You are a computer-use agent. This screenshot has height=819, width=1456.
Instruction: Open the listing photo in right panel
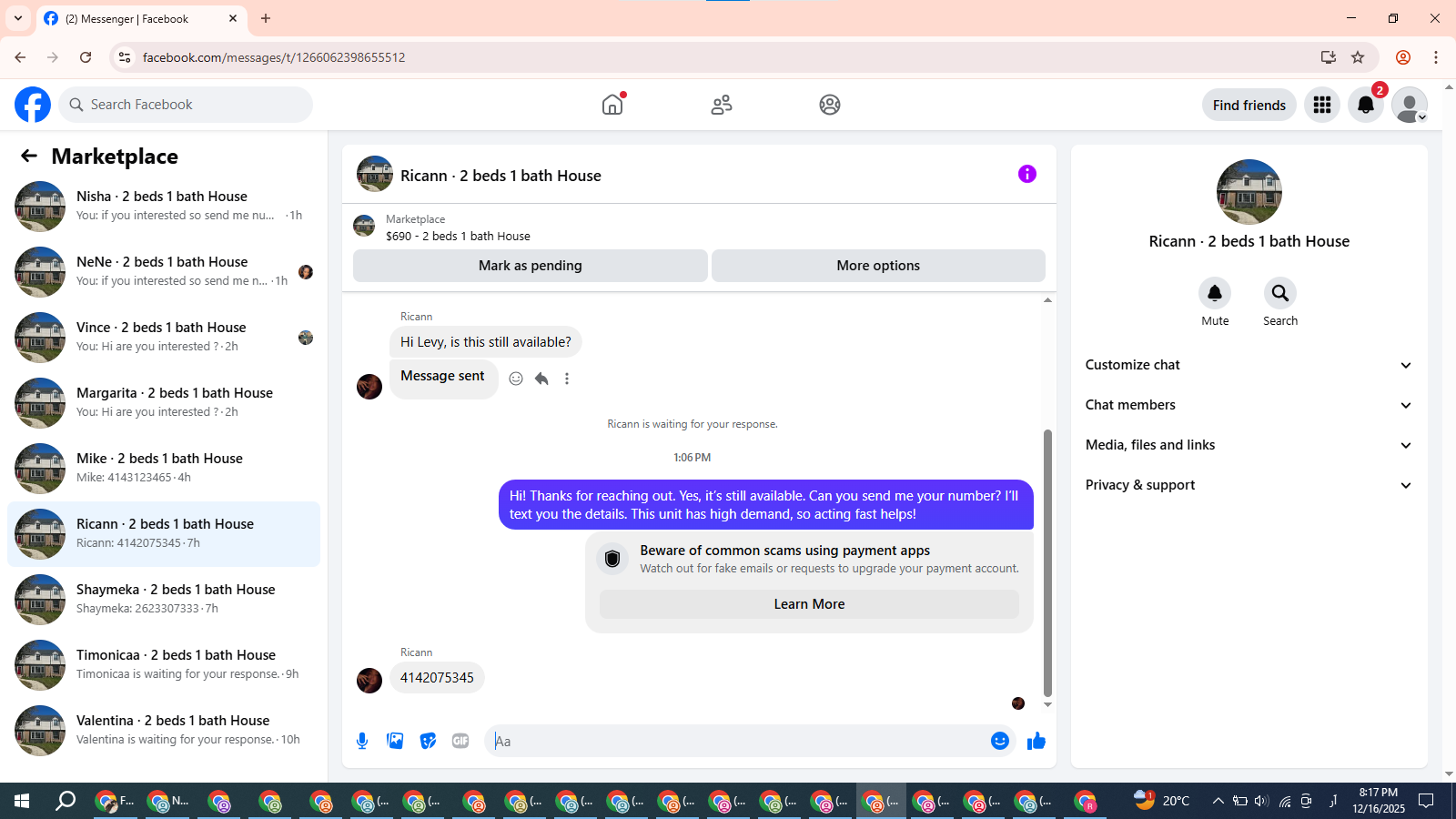click(x=1249, y=192)
